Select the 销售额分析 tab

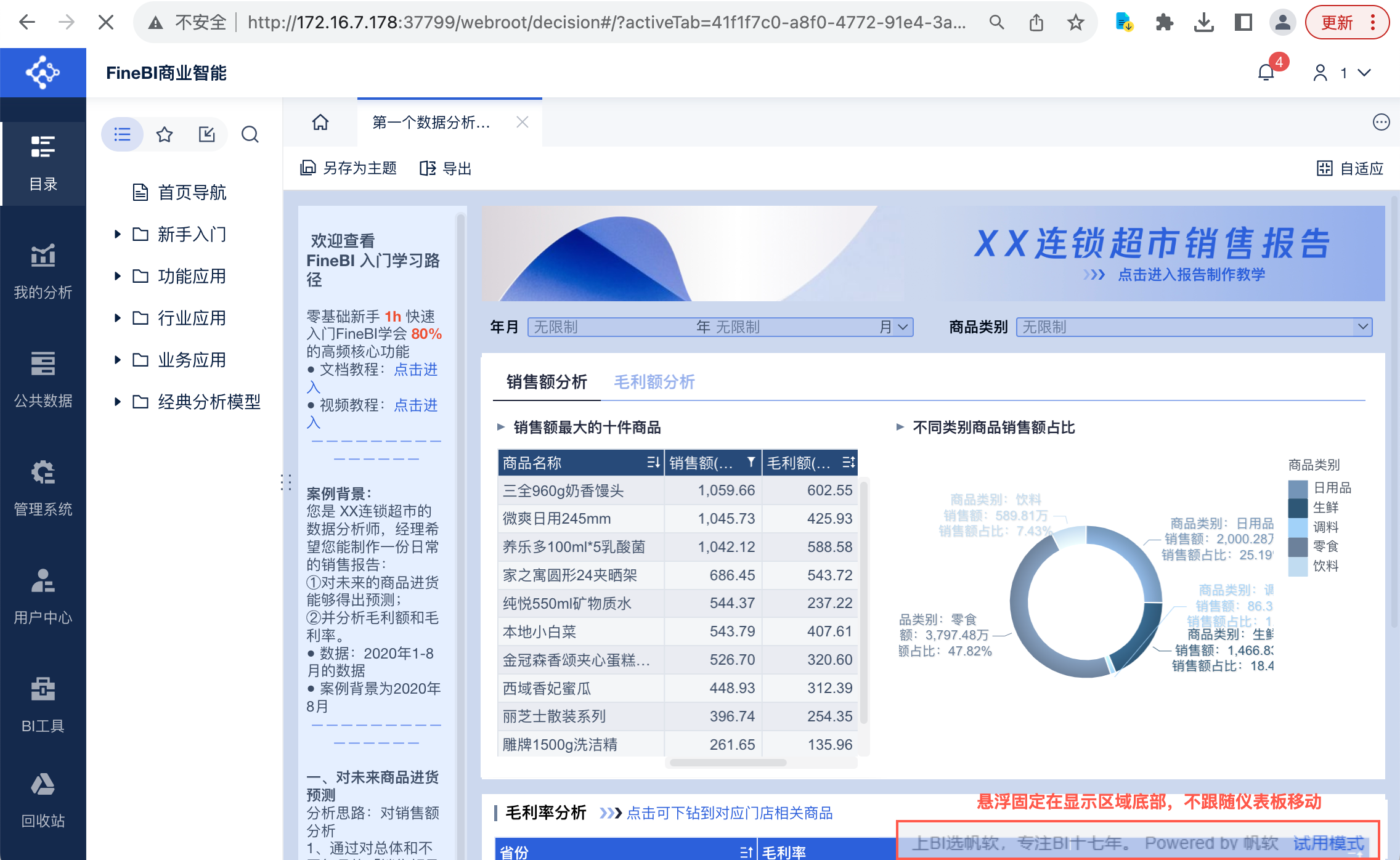point(547,382)
